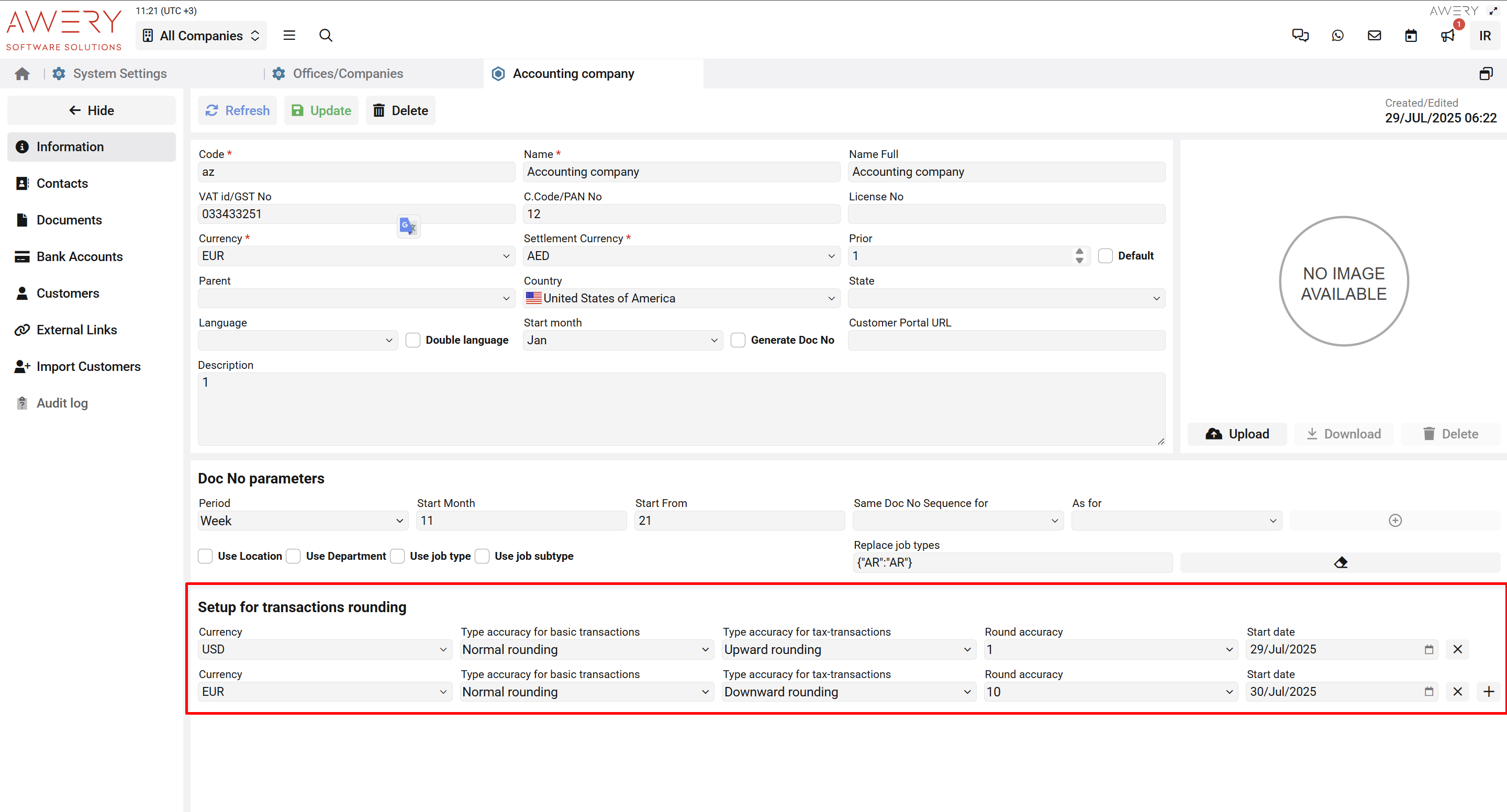The height and width of the screenshot is (812, 1507).
Task: Open Country United States dropdown
Action: [x=681, y=298]
